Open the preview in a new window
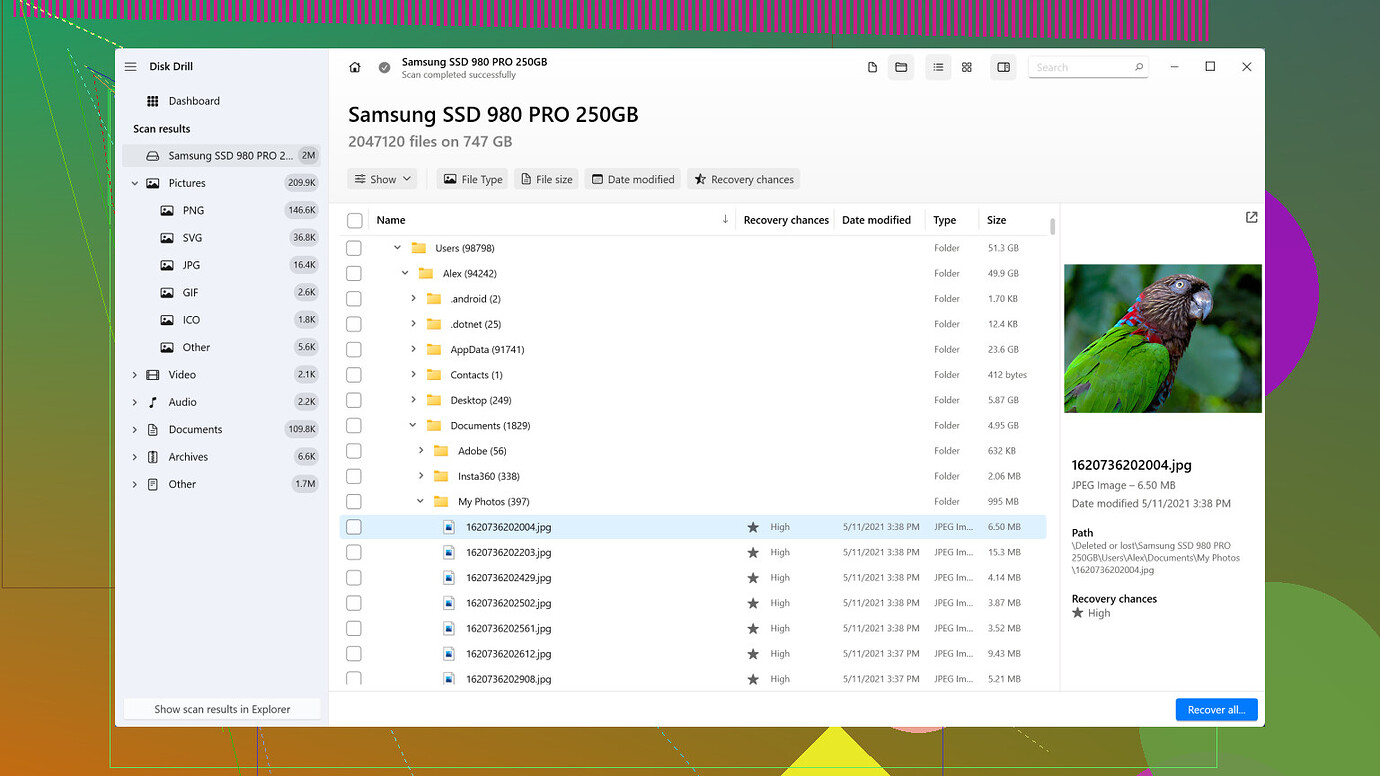The height and width of the screenshot is (776, 1380). 1251,217
